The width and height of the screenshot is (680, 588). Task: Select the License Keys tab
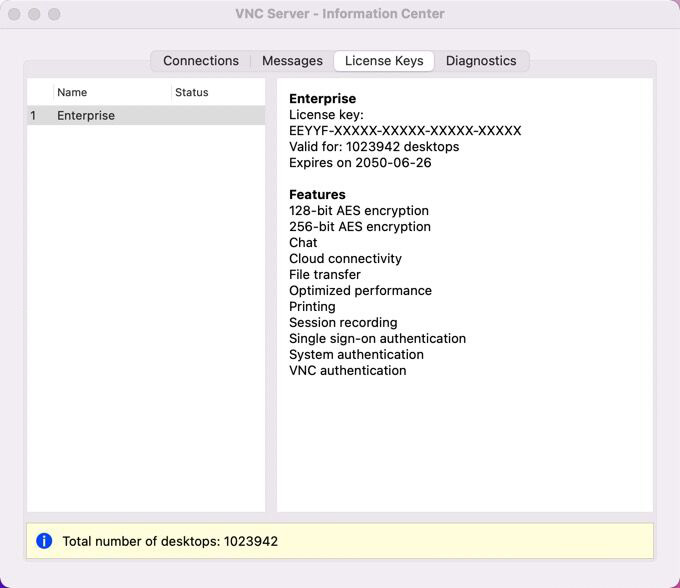pyautogui.click(x=384, y=61)
